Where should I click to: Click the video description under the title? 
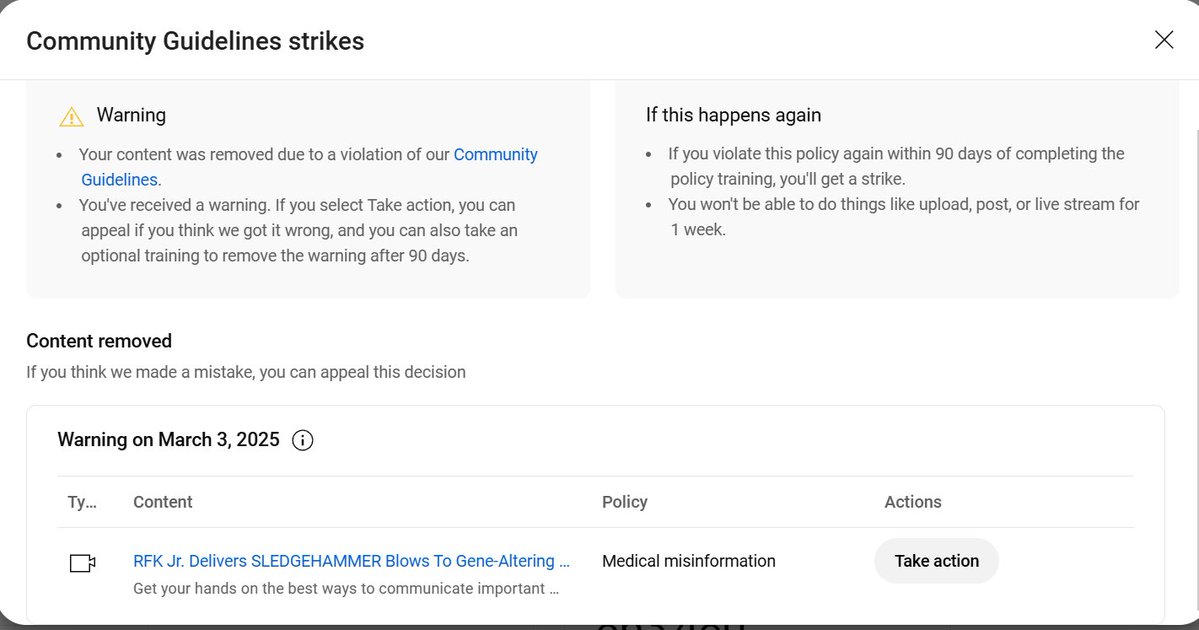click(x=345, y=588)
